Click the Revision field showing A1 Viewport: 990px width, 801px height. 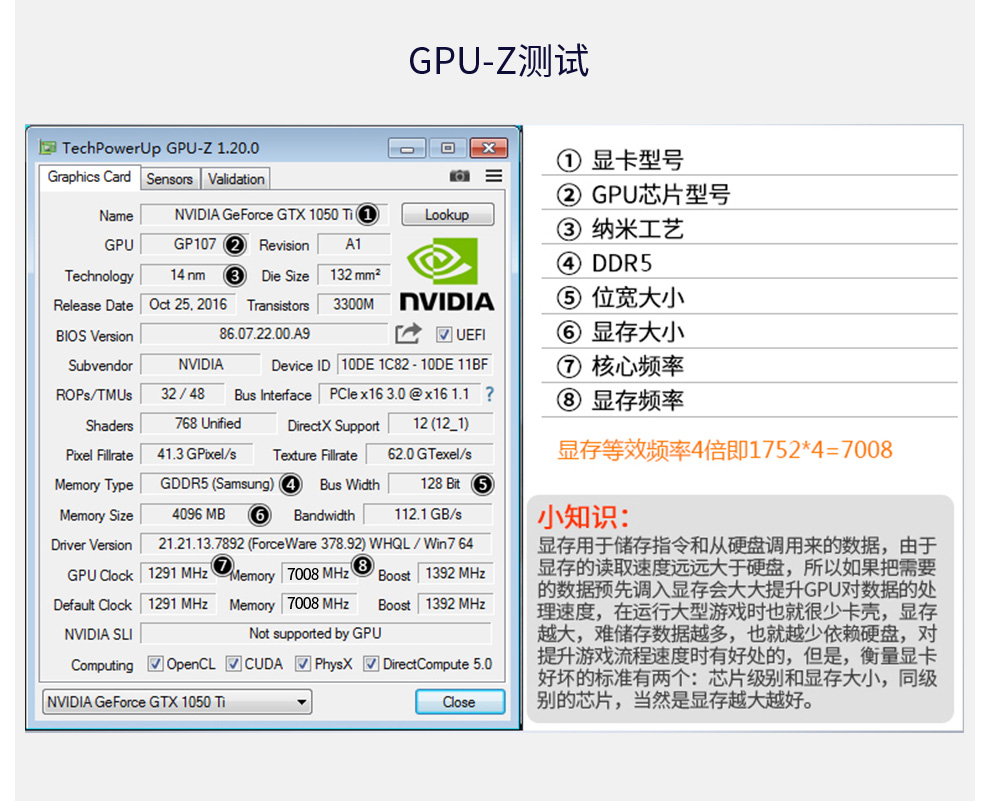pos(354,244)
